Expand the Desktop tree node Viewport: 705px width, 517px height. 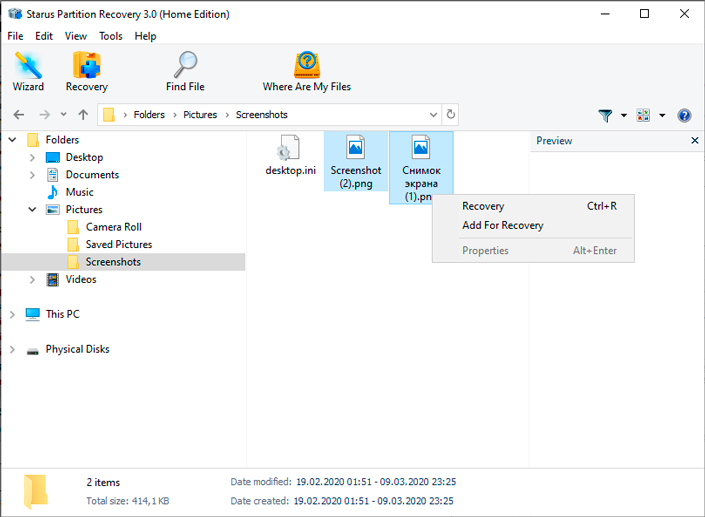point(32,157)
